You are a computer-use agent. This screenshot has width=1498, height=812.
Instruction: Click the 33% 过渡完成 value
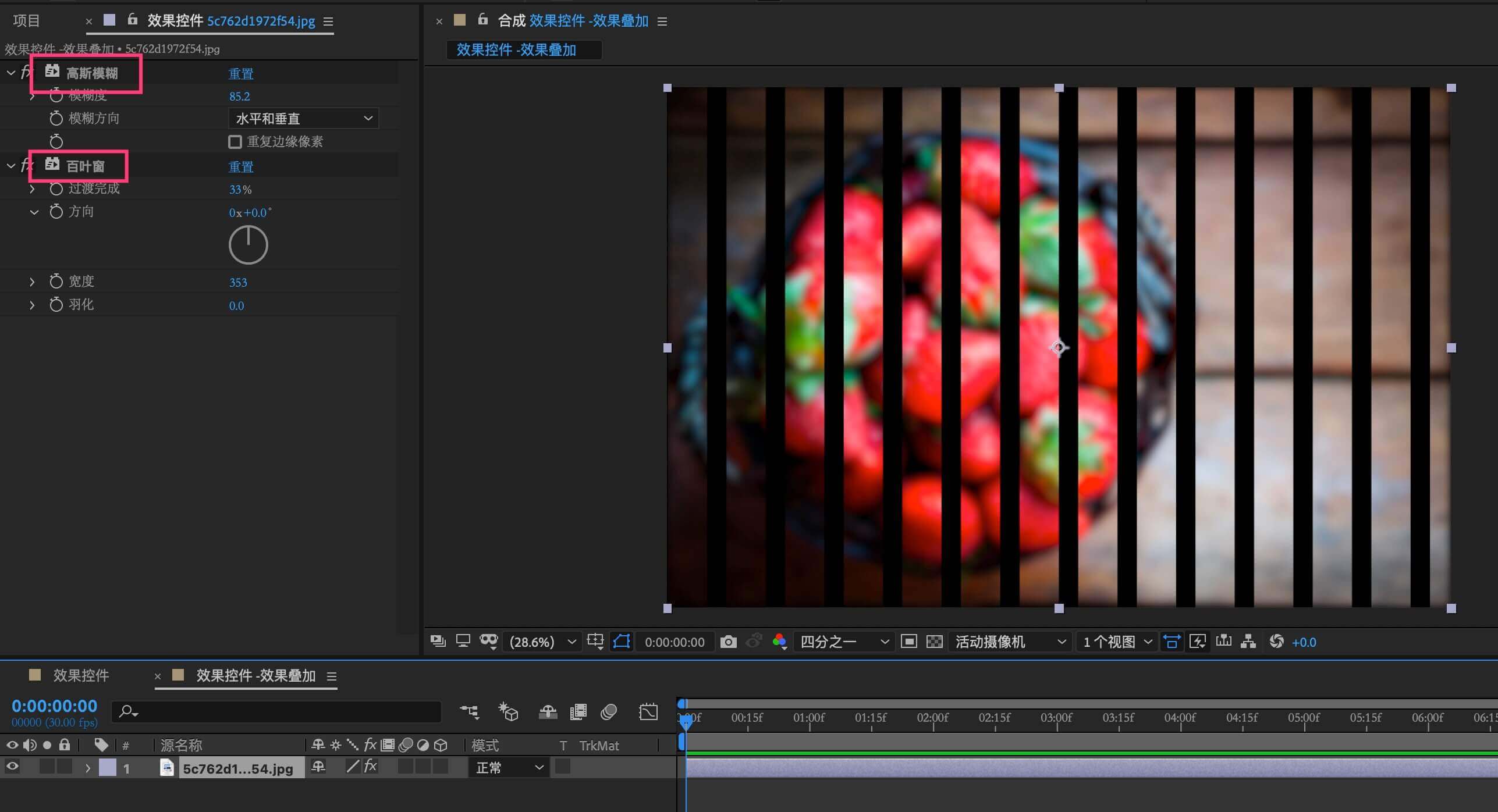point(240,190)
